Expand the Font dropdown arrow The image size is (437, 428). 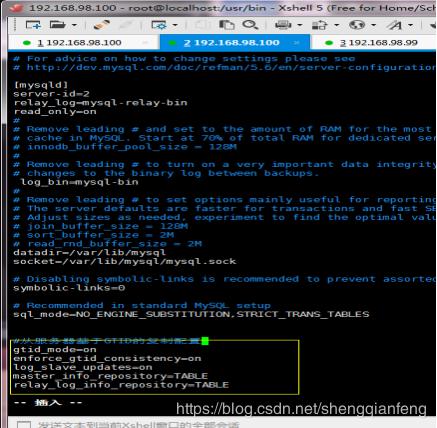pyautogui.click(x=411, y=25)
